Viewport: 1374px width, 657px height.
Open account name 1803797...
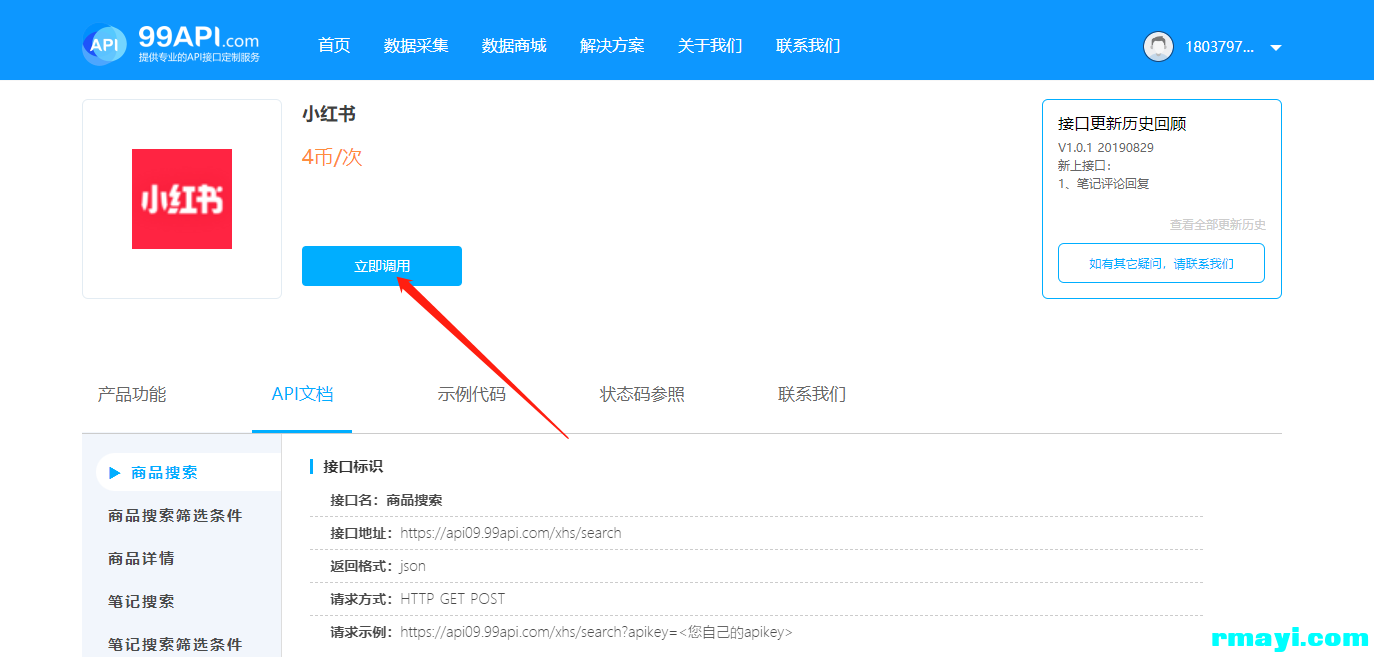1219,46
